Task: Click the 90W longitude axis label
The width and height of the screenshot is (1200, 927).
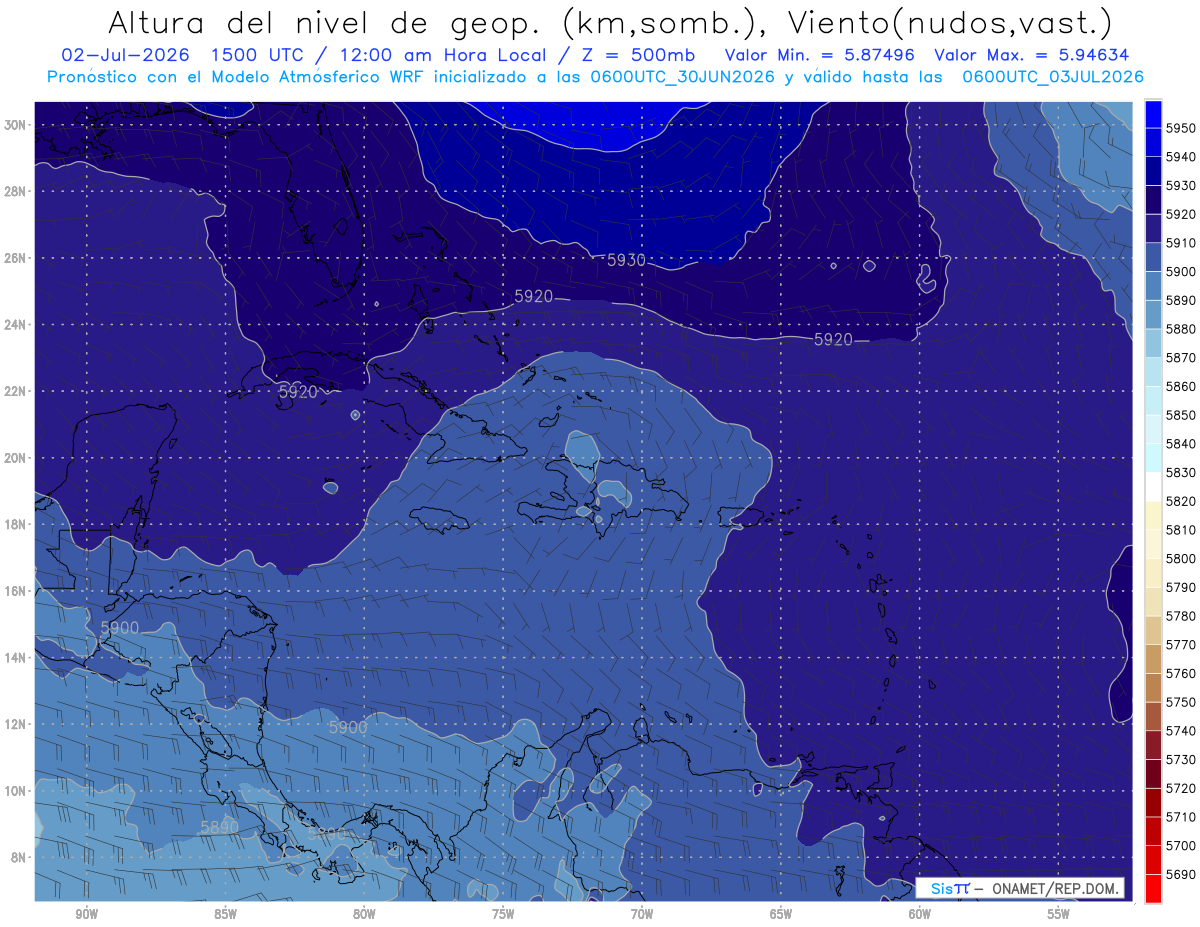Action: [86, 914]
